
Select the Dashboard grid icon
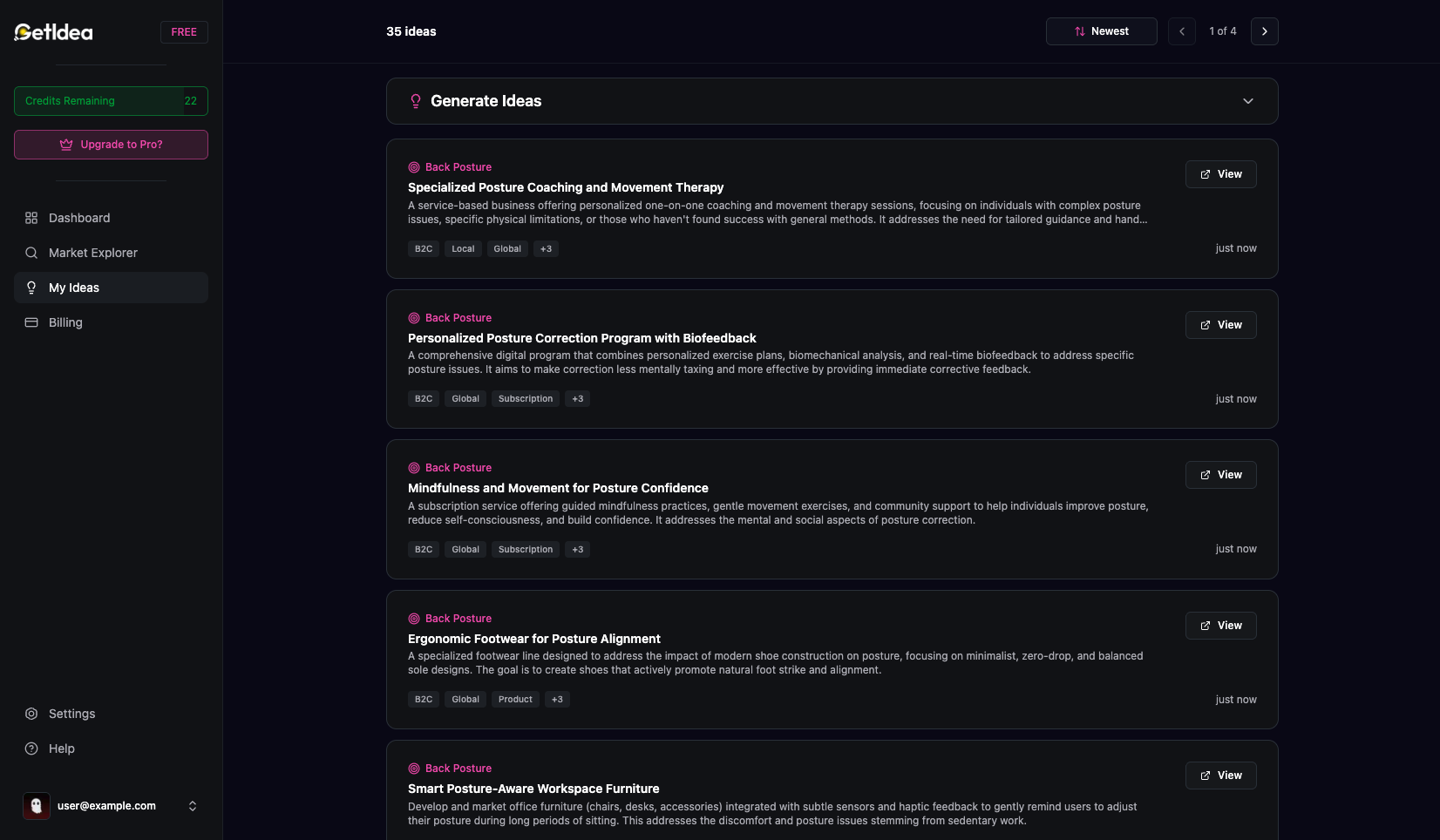coord(31,218)
